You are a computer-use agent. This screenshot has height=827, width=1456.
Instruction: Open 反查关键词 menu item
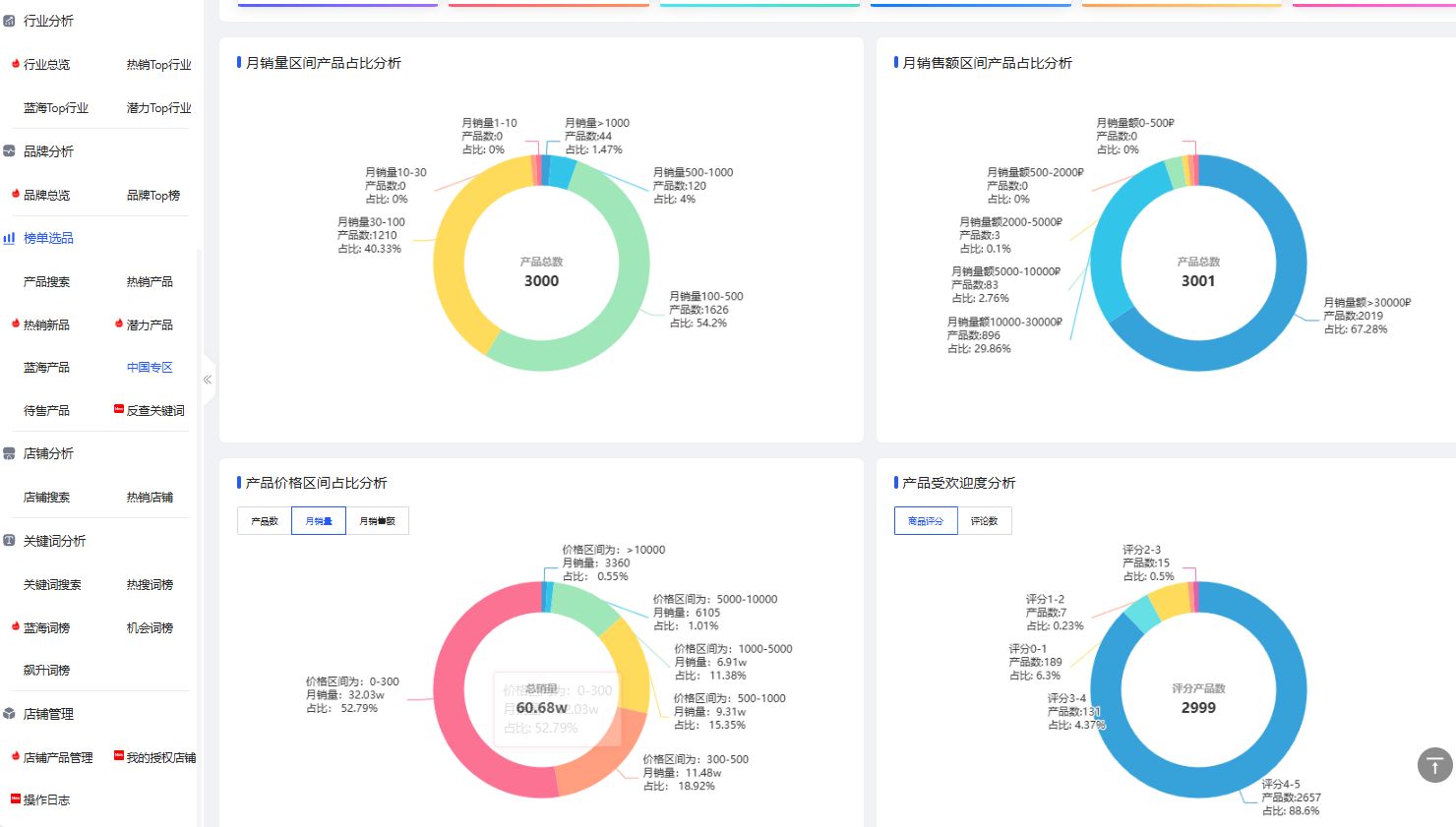click(155, 411)
